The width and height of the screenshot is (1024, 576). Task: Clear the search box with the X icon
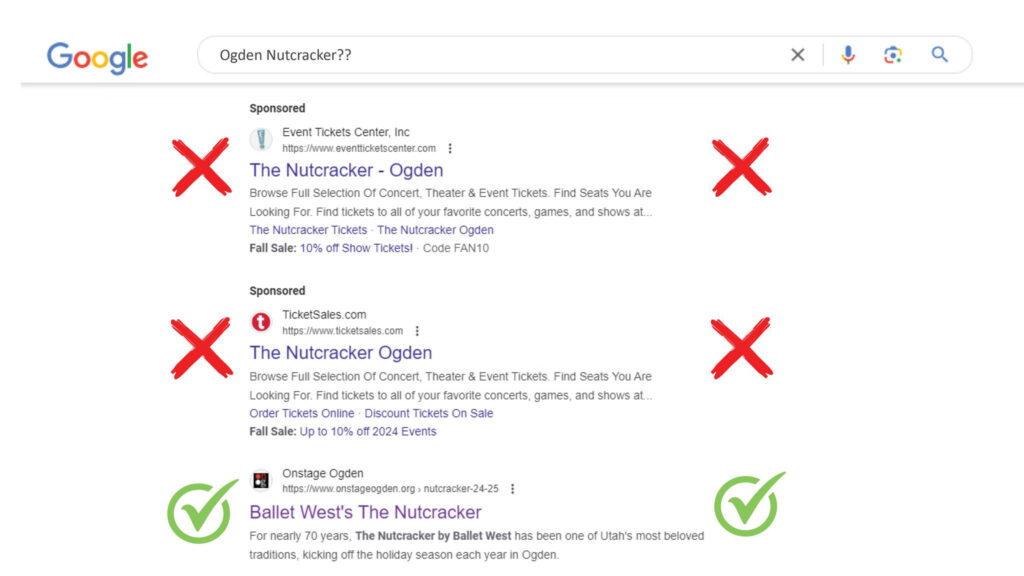click(x=797, y=55)
